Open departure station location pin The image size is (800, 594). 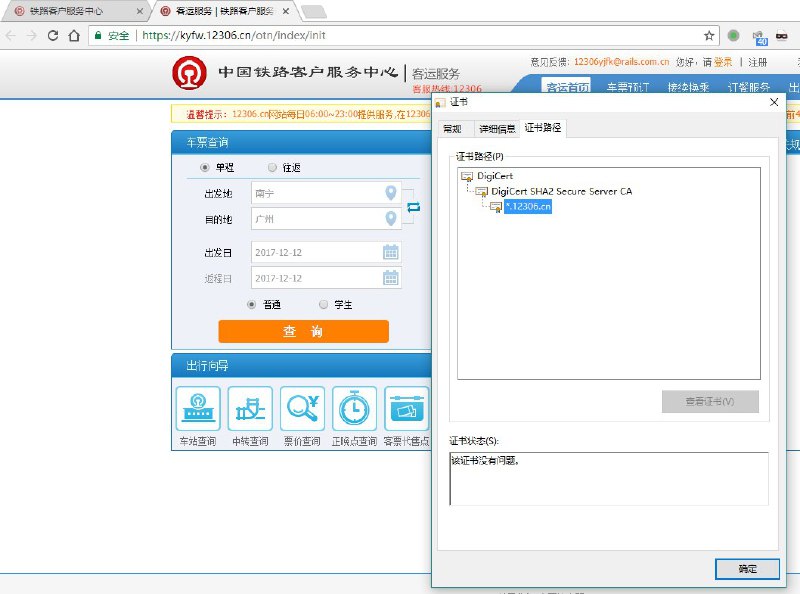tap(391, 193)
